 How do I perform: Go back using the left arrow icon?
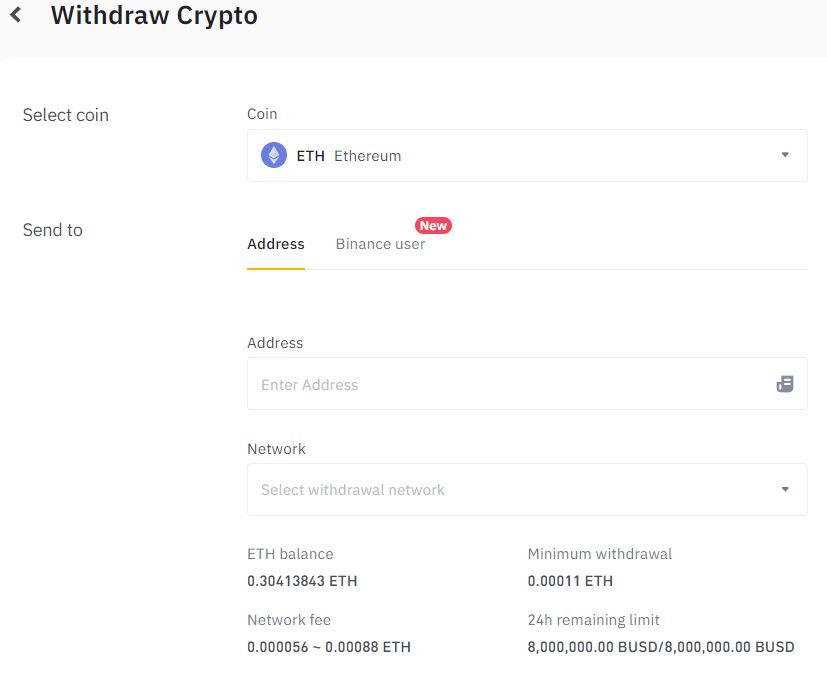click(16, 15)
